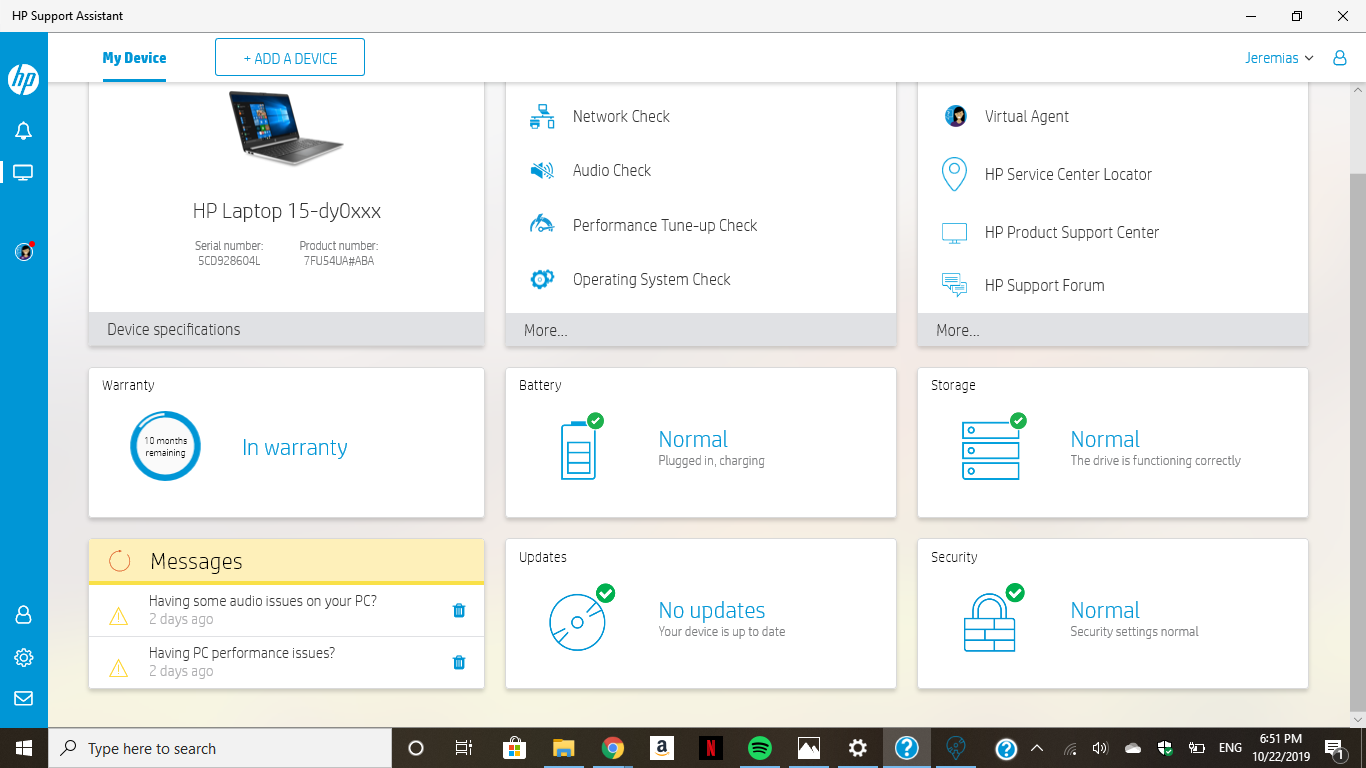This screenshot has height=768, width=1366.
Task: Launch the Performance Tune-up Check
Action: tap(664, 225)
